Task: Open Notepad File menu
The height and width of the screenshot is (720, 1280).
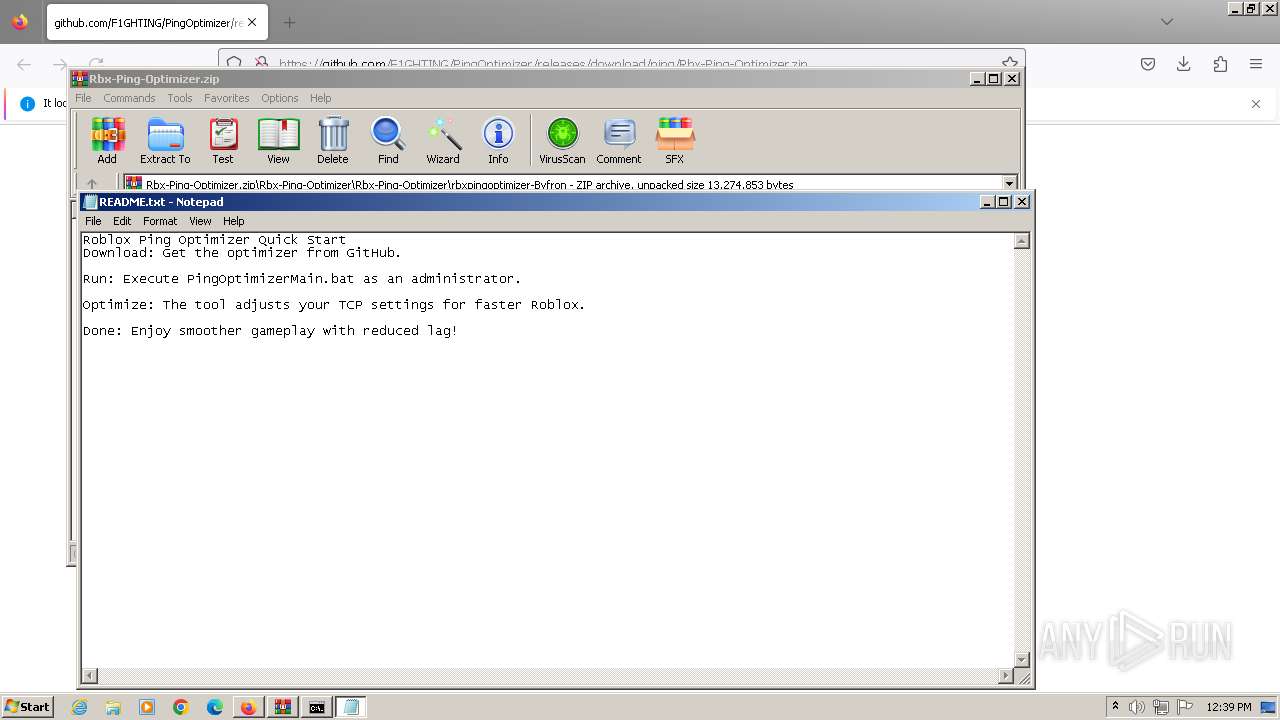Action: [93, 221]
